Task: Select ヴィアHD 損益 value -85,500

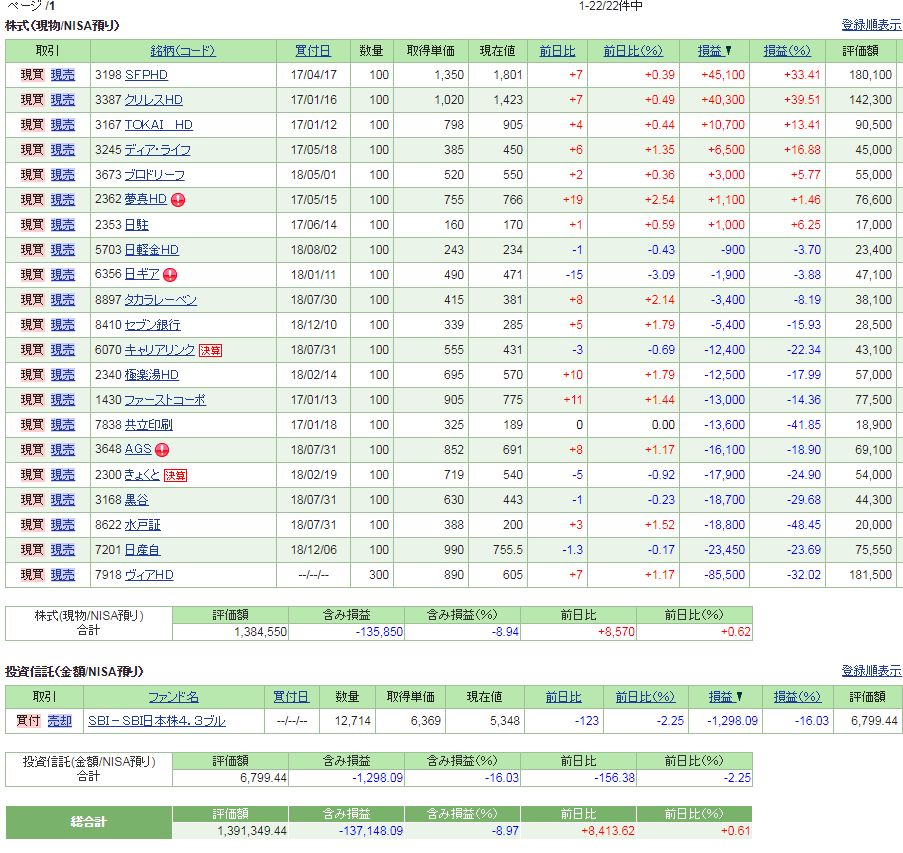Action: coord(724,575)
